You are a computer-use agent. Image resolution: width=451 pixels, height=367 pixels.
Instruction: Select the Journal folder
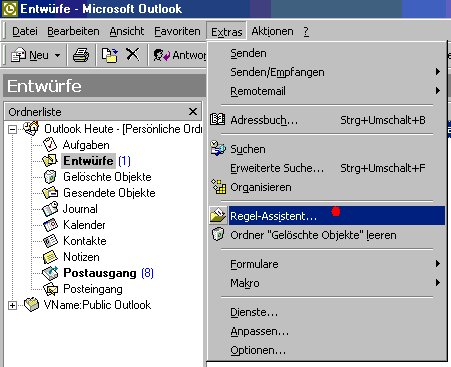coord(80,209)
